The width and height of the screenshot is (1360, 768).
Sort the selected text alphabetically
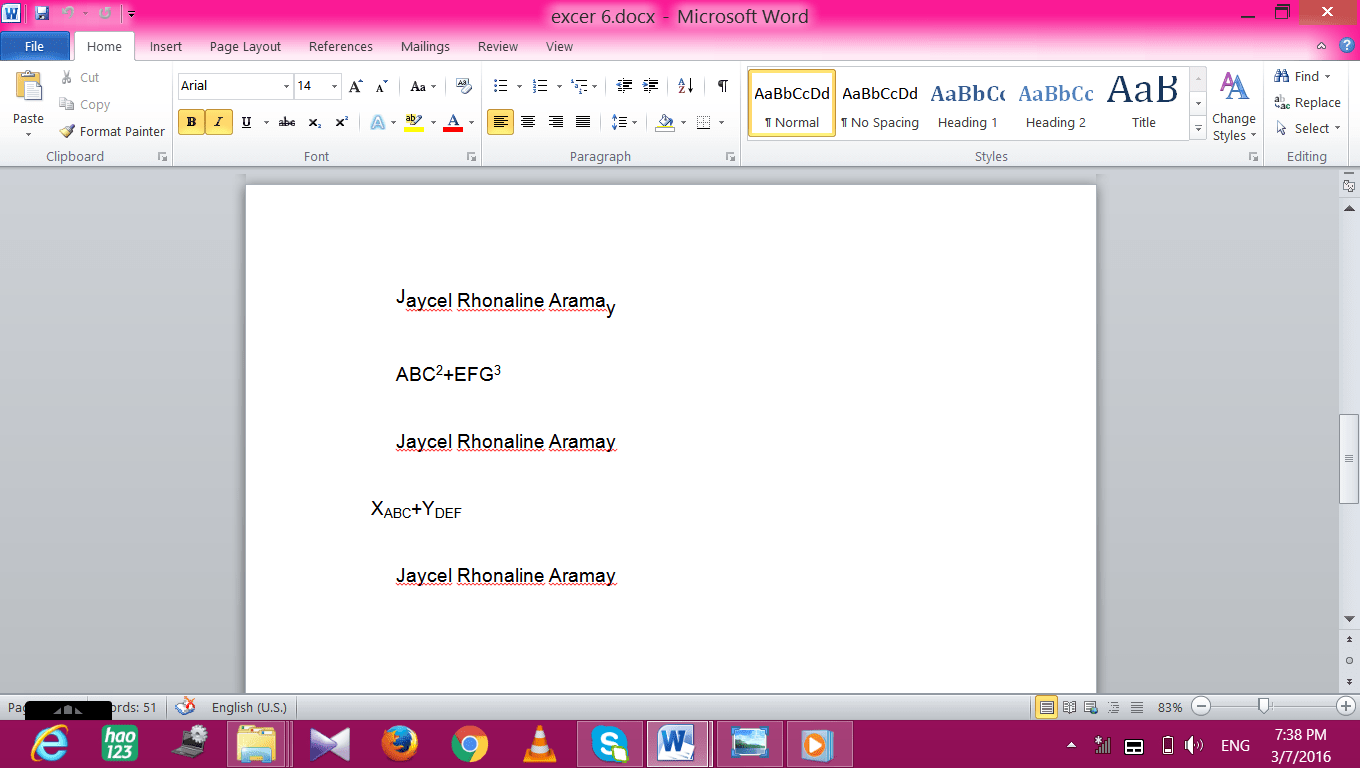coord(685,86)
